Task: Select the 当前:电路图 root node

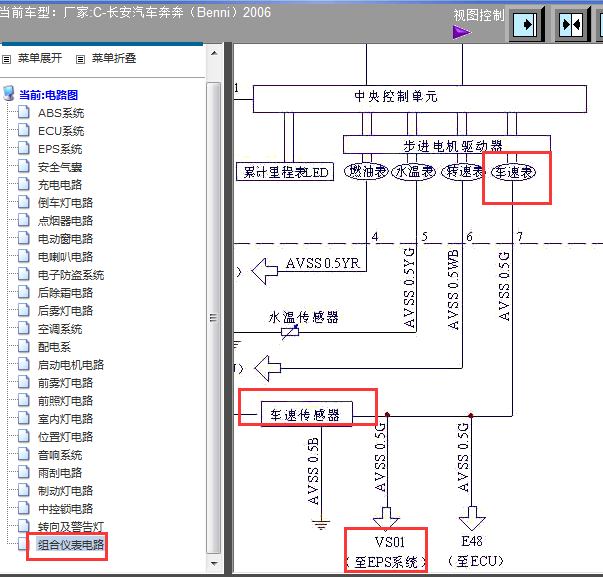Action: [x=48, y=95]
